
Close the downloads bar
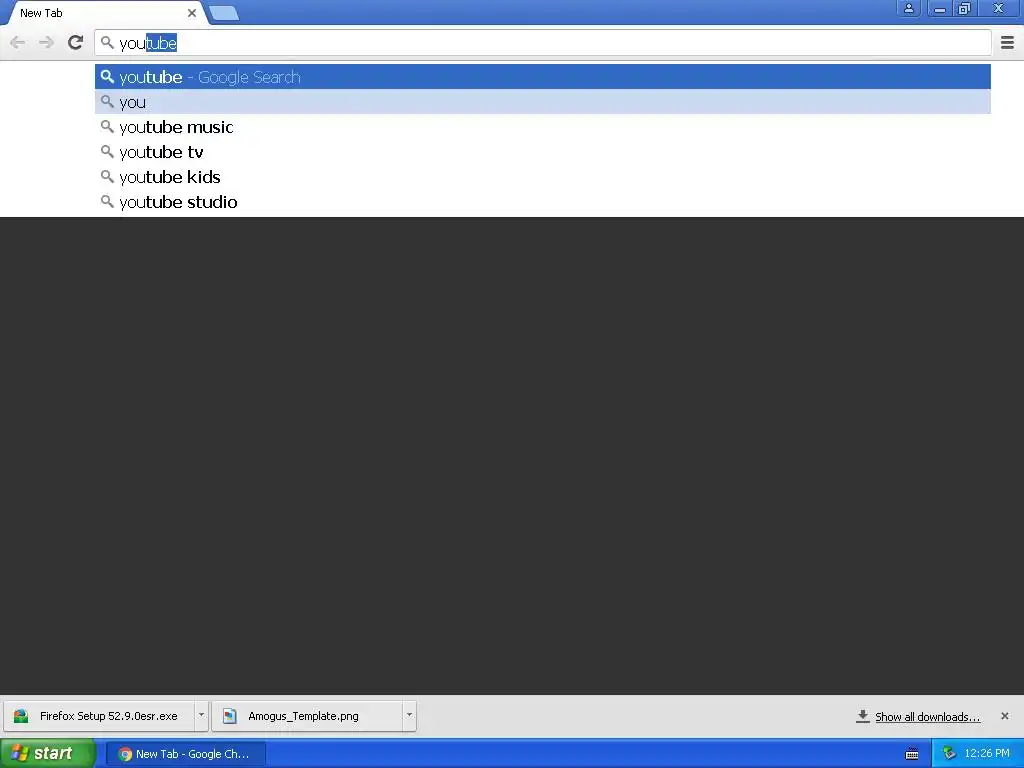(x=1004, y=716)
